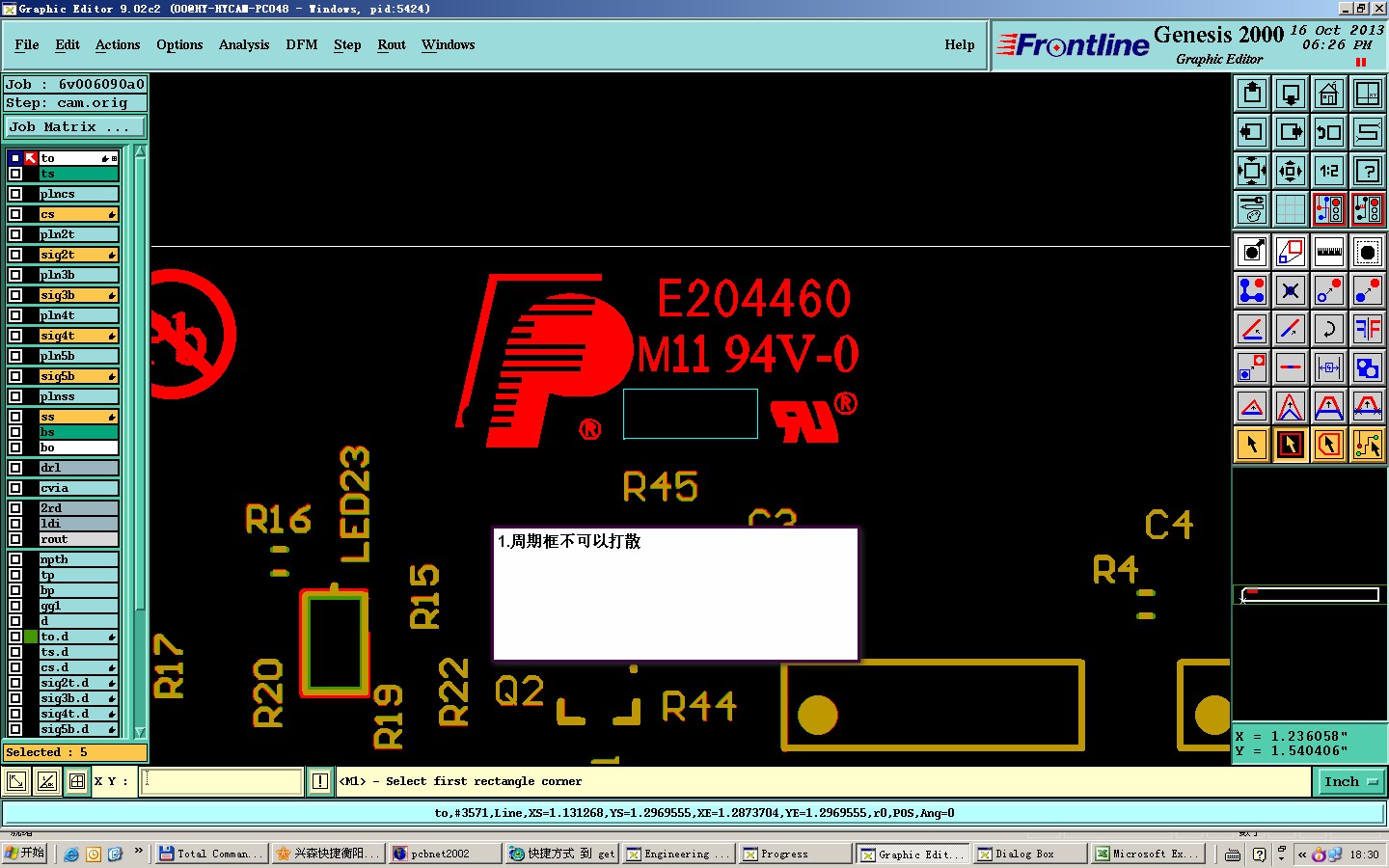Click the pan left icon
This screenshot has width=1389, height=868.
(1252, 132)
